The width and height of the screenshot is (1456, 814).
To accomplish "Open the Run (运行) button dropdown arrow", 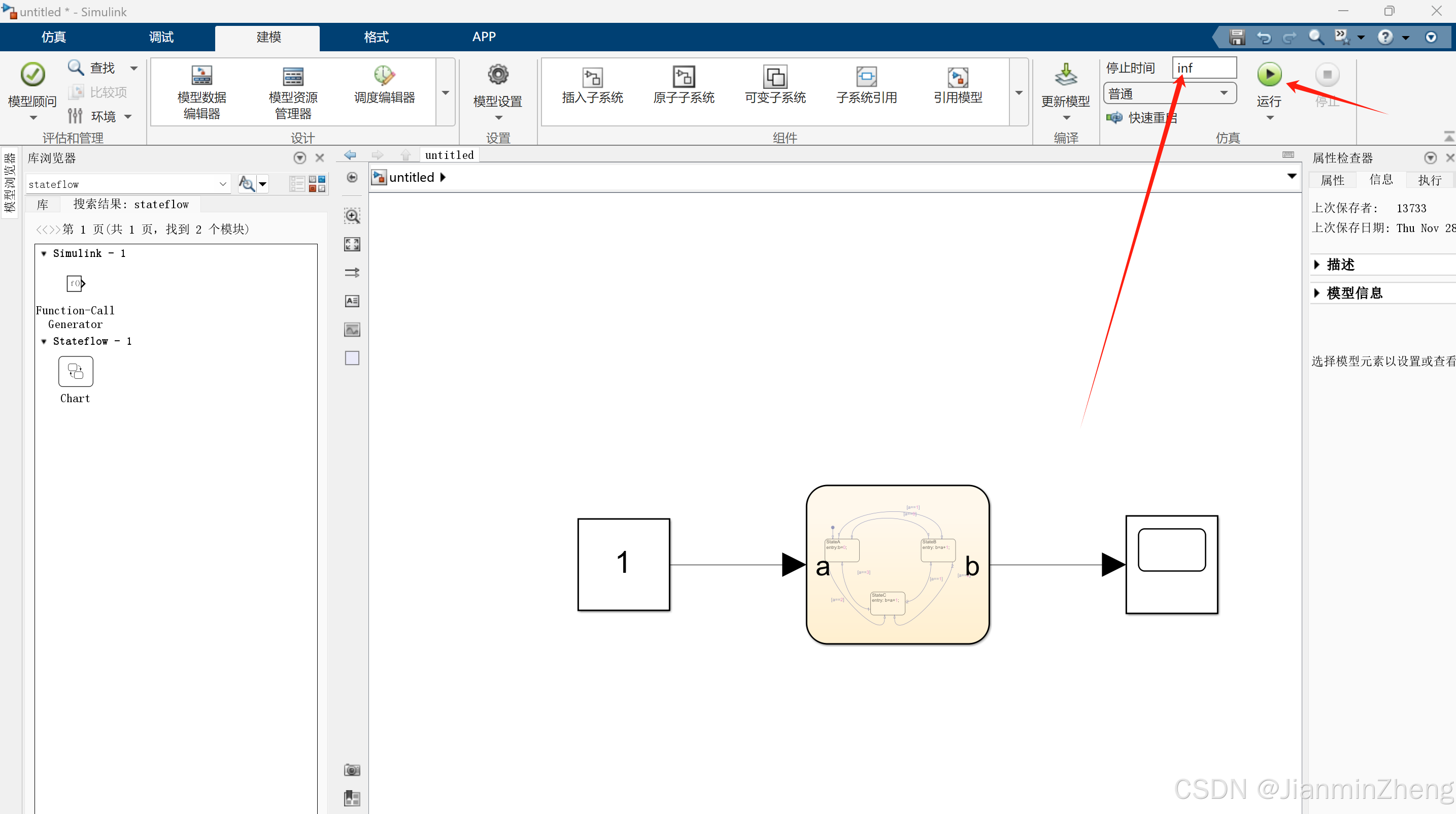I will (1270, 118).
